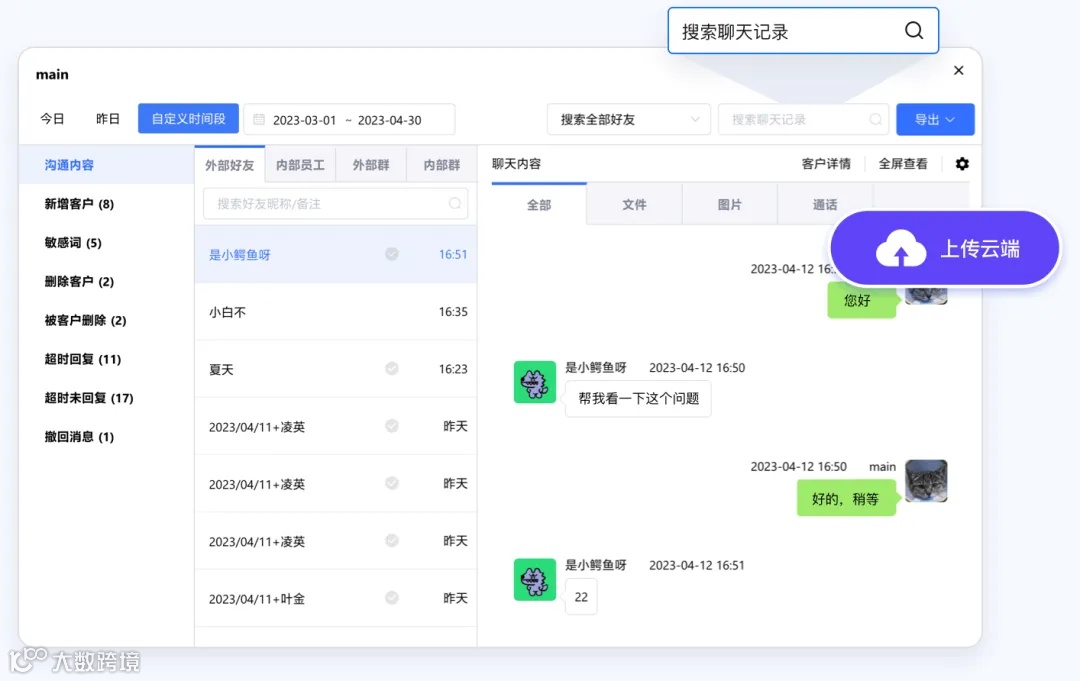This screenshot has height=681, width=1080.
Task: Switch to the 内部员工 tab
Action: click(x=300, y=165)
